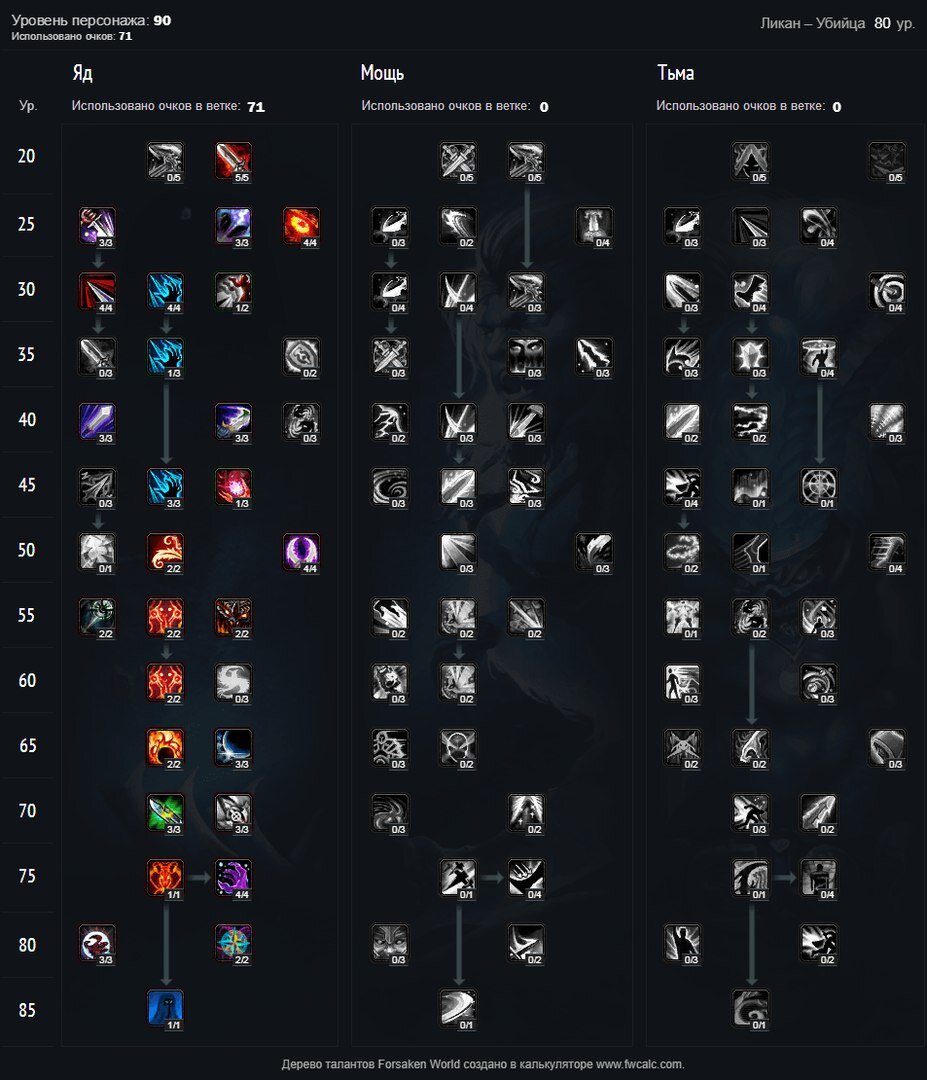Screen dimensions: 927x1080
Task: Select the orange fire swirl talent 4/4
Action: 302,227
